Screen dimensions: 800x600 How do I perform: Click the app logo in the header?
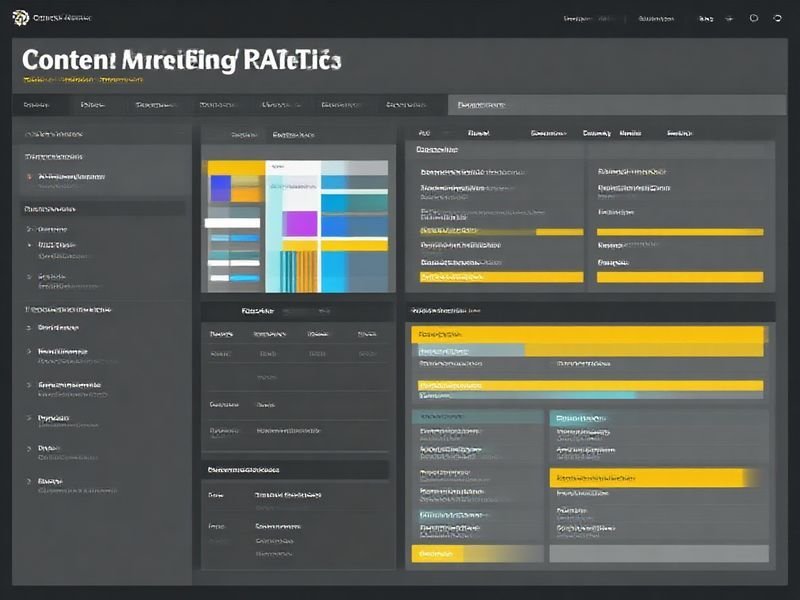20,17
